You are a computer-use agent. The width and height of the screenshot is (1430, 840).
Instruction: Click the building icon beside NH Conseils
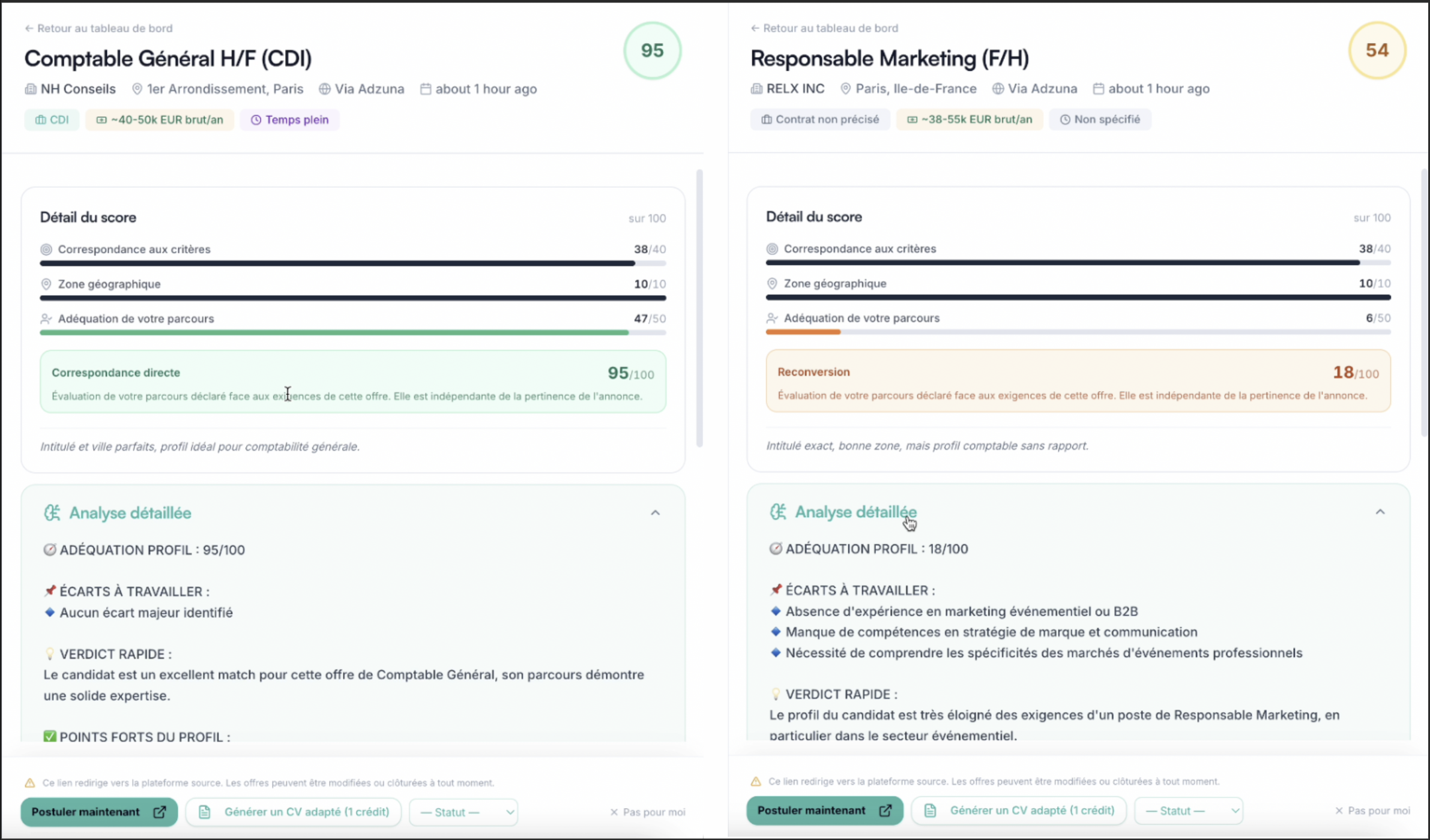(x=30, y=89)
